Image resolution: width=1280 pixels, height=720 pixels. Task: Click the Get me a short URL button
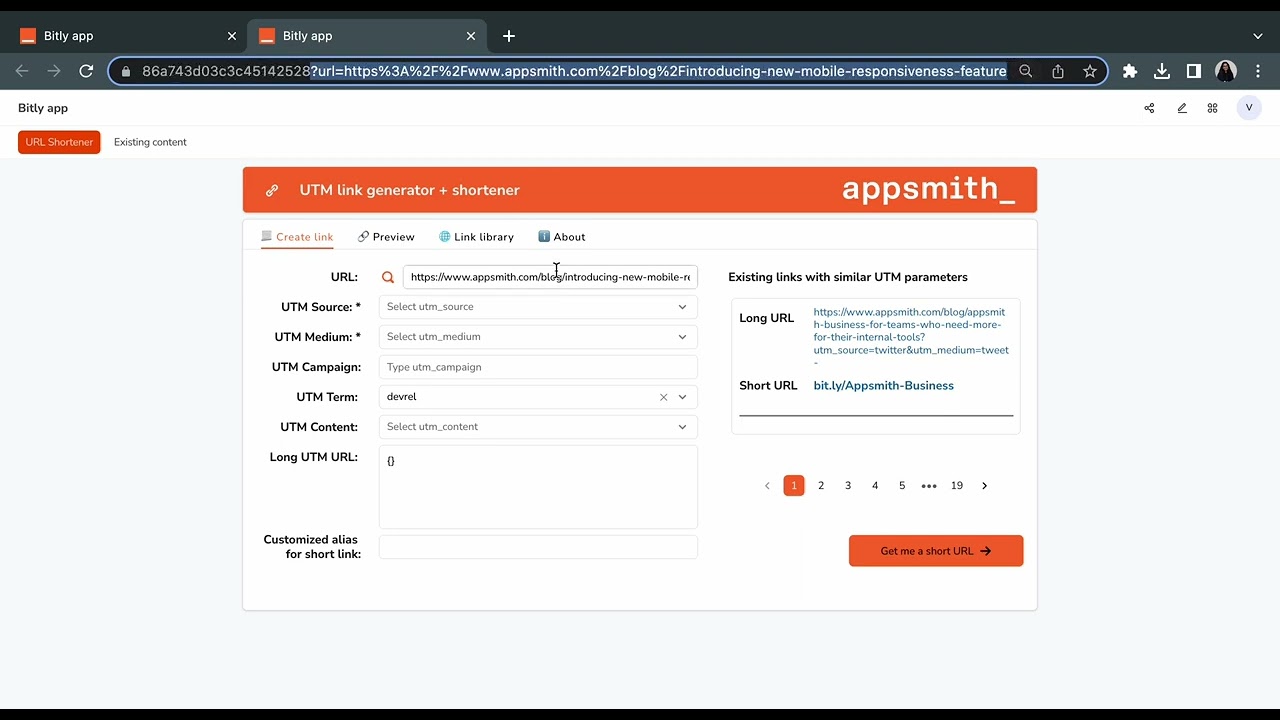pos(936,551)
